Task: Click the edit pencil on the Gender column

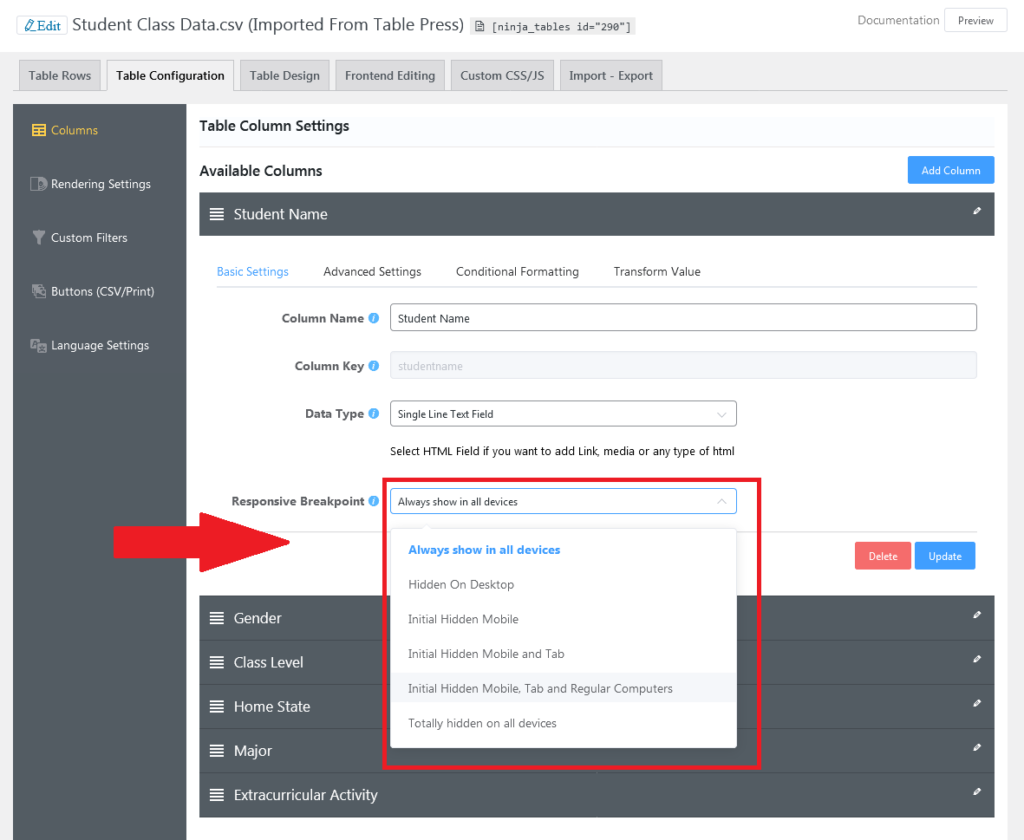Action: coord(976,617)
